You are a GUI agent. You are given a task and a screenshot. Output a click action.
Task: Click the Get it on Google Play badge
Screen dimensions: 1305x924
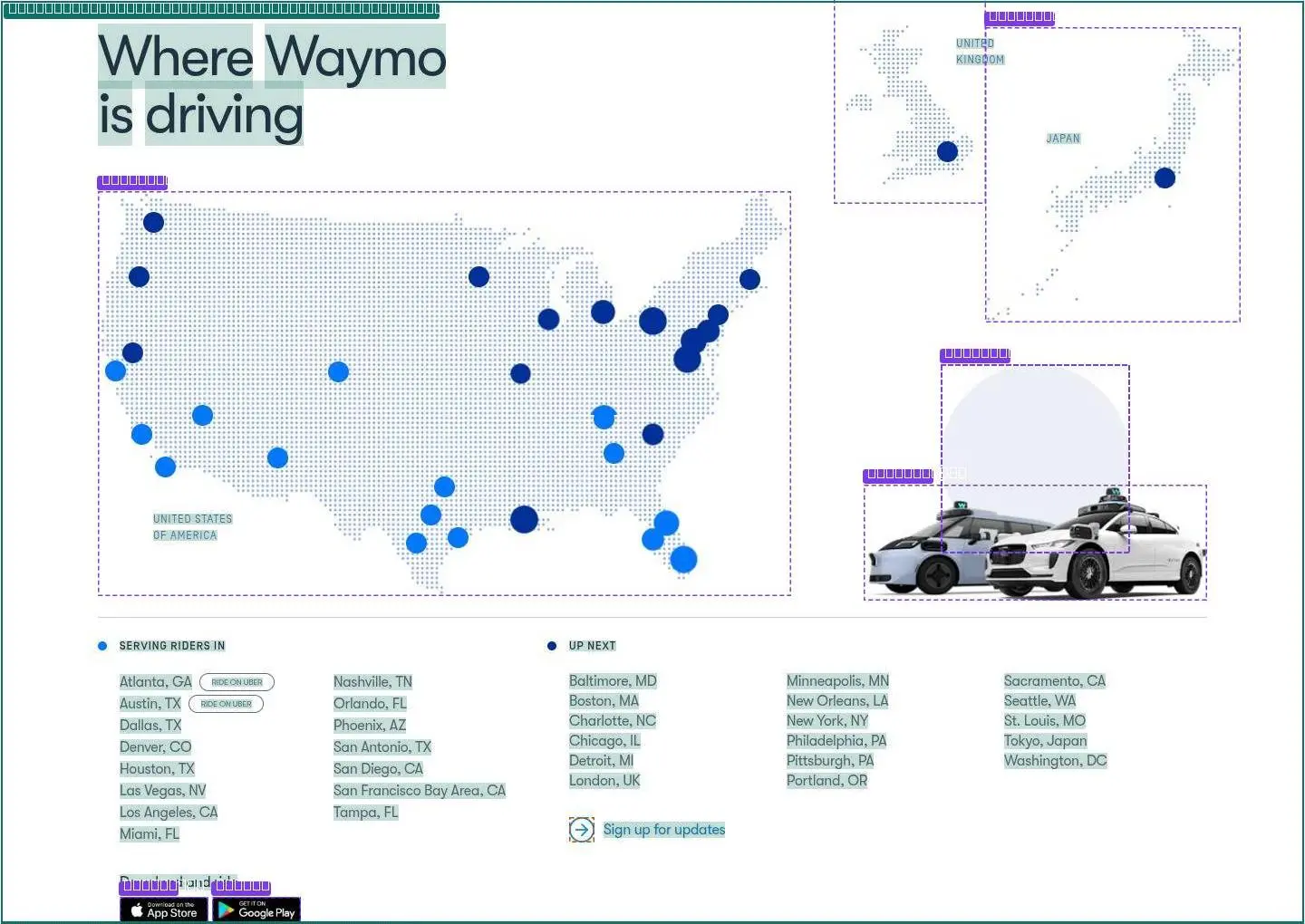pyautogui.click(x=257, y=910)
